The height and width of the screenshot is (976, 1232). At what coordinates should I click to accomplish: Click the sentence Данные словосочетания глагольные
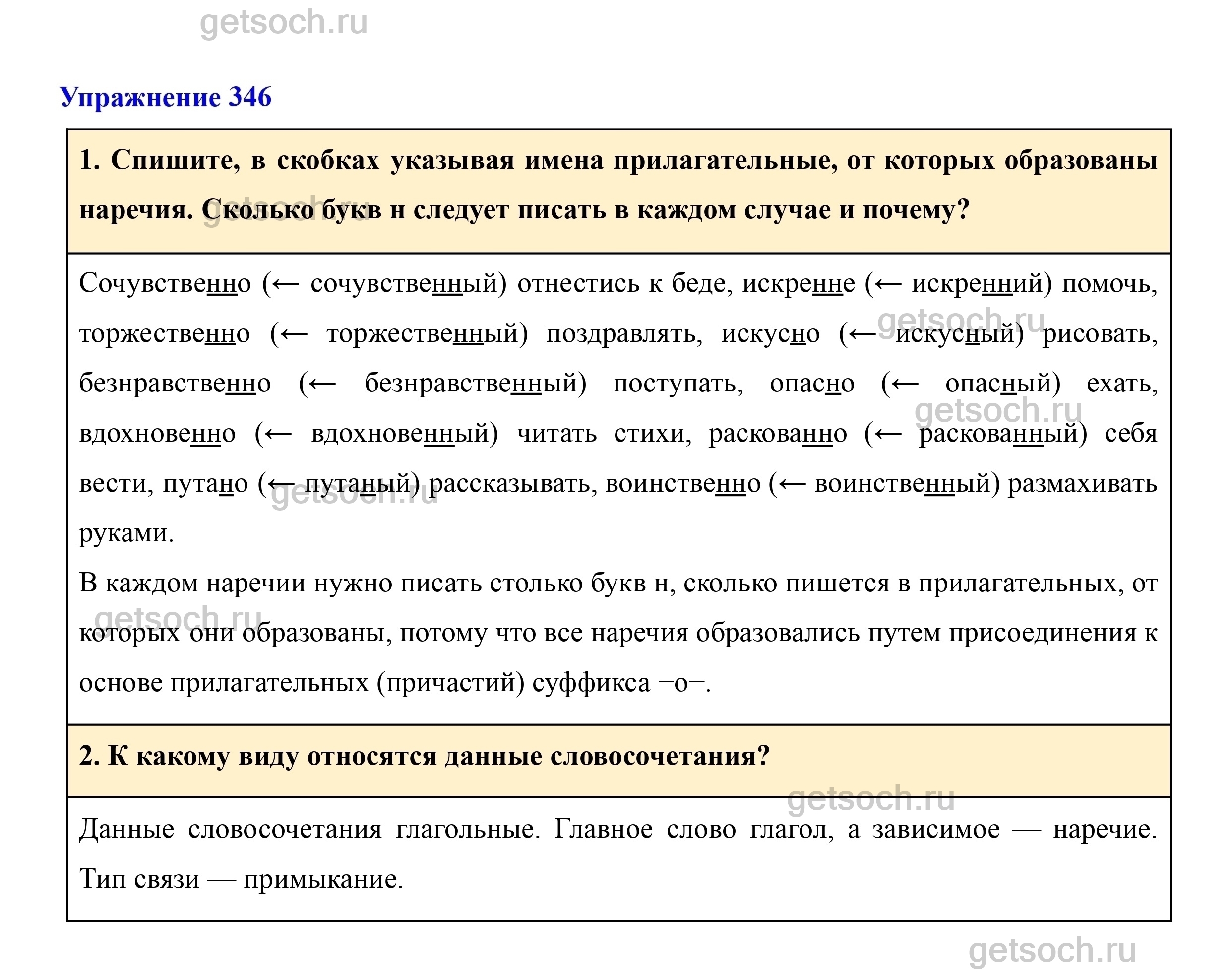click(309, 829)
